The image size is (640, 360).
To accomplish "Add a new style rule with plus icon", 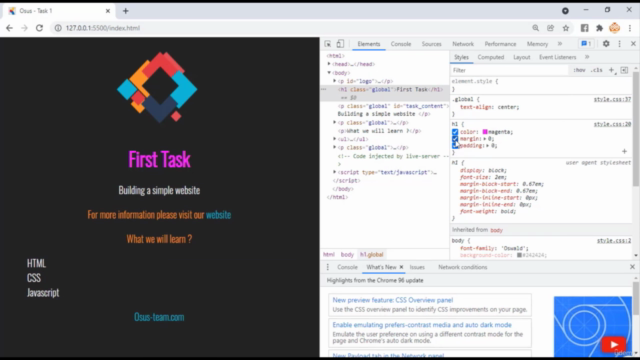I will 611,70.
